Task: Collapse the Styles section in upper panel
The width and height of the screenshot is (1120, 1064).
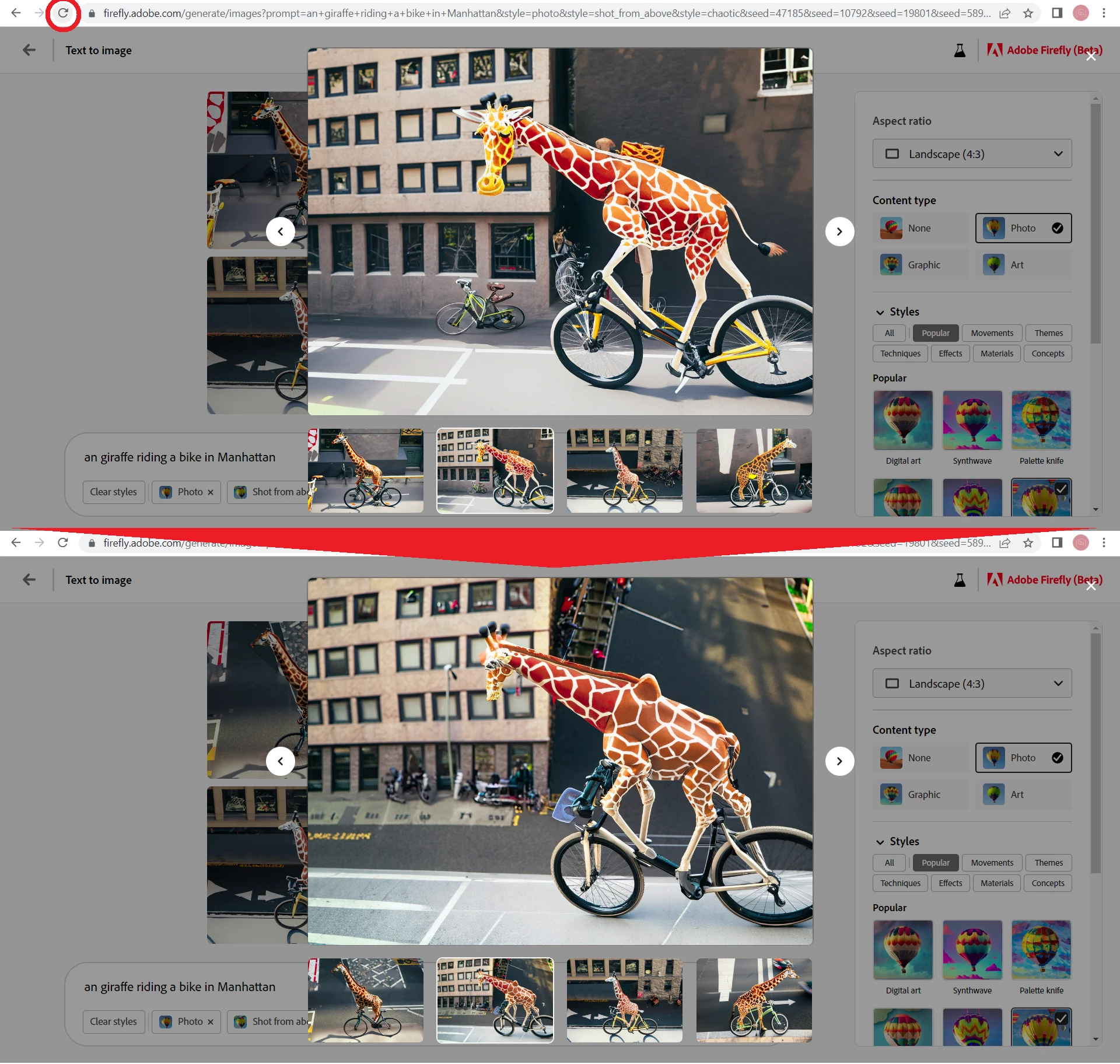Action: (x=880, y=312)
